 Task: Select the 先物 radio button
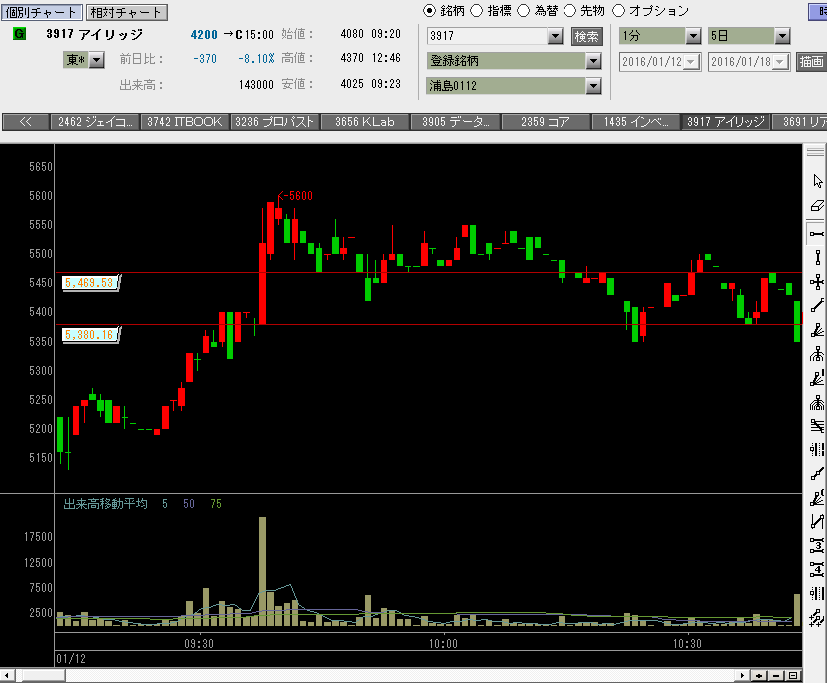[x=570, y=11]
